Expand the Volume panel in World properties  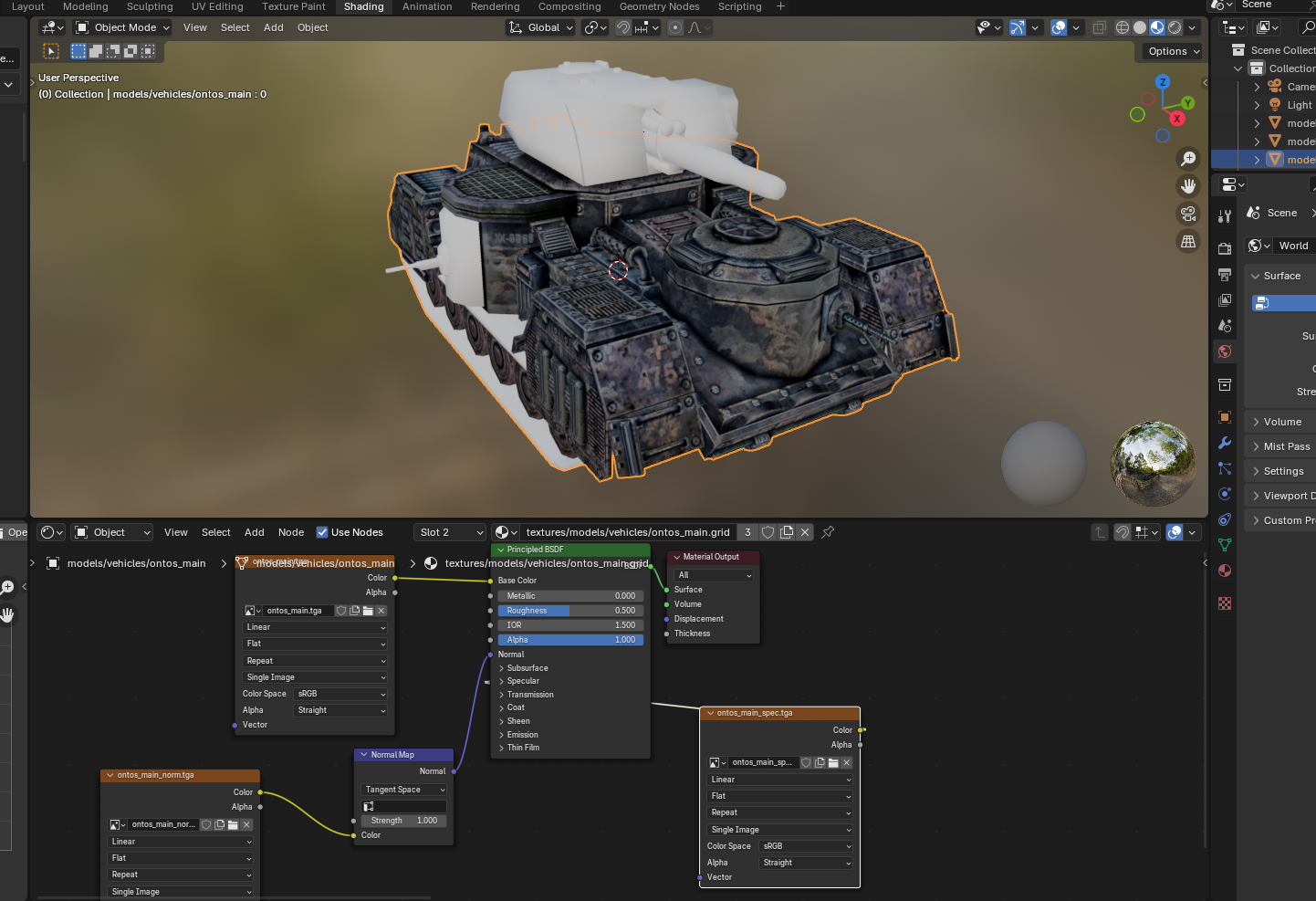[1282, 422]
